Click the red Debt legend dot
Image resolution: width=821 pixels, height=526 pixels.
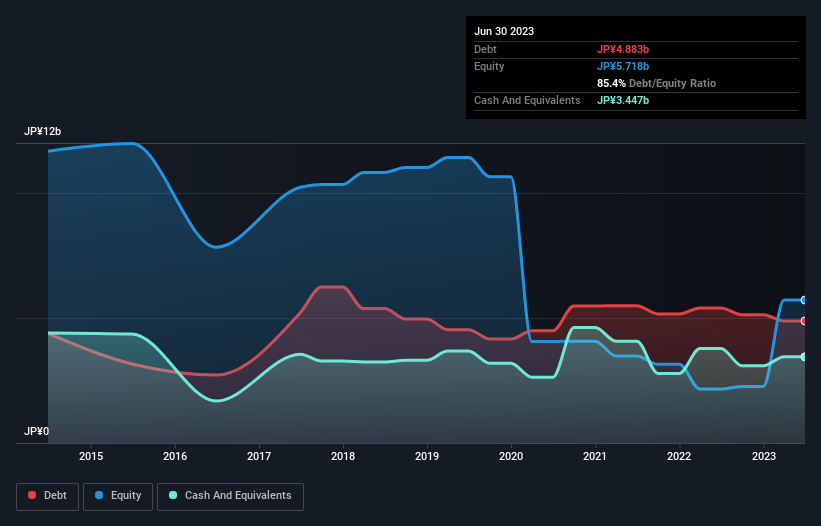[x=32, y=495]
